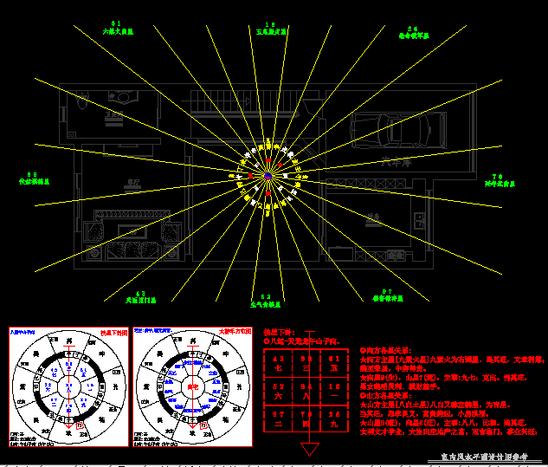
Task: Select the red center text in right compass chart
Action: coord(193,387)
